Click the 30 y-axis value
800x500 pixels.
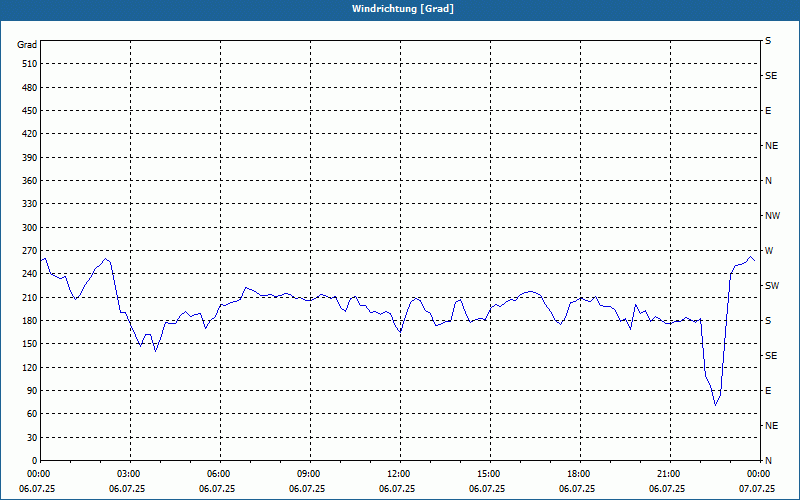point(32,438)
